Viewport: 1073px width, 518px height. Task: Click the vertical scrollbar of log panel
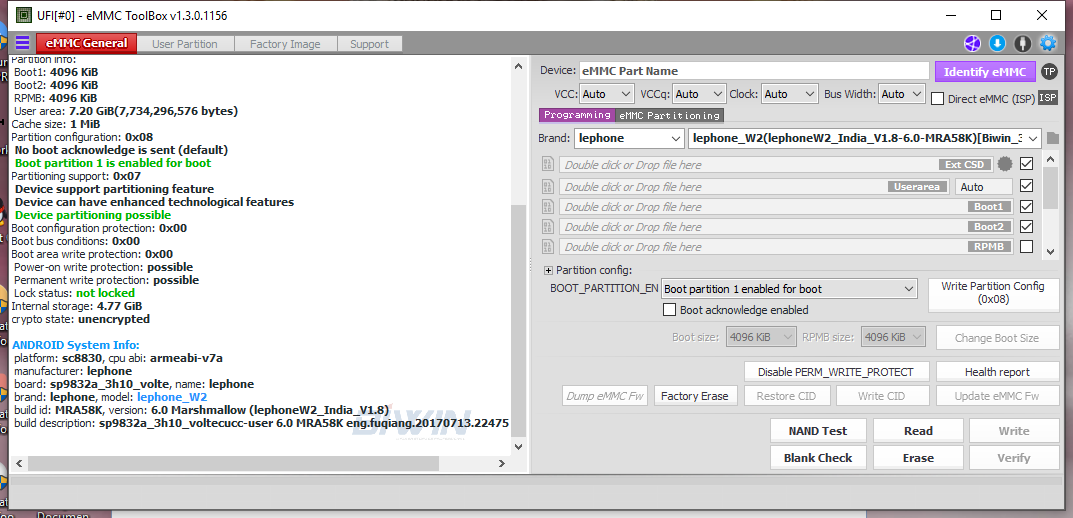[519, 320]
